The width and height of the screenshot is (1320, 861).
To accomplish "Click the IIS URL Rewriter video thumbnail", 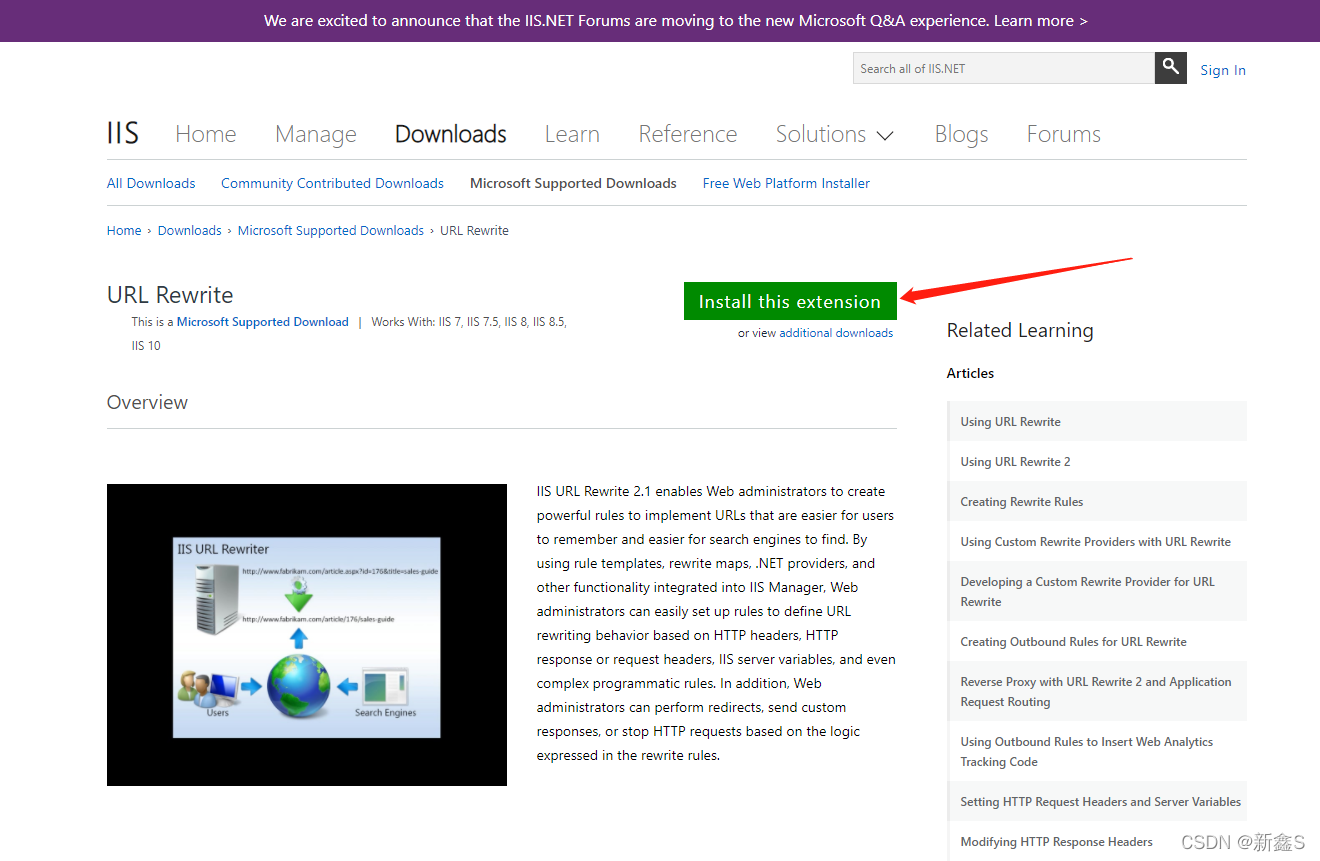I will 307,635.
